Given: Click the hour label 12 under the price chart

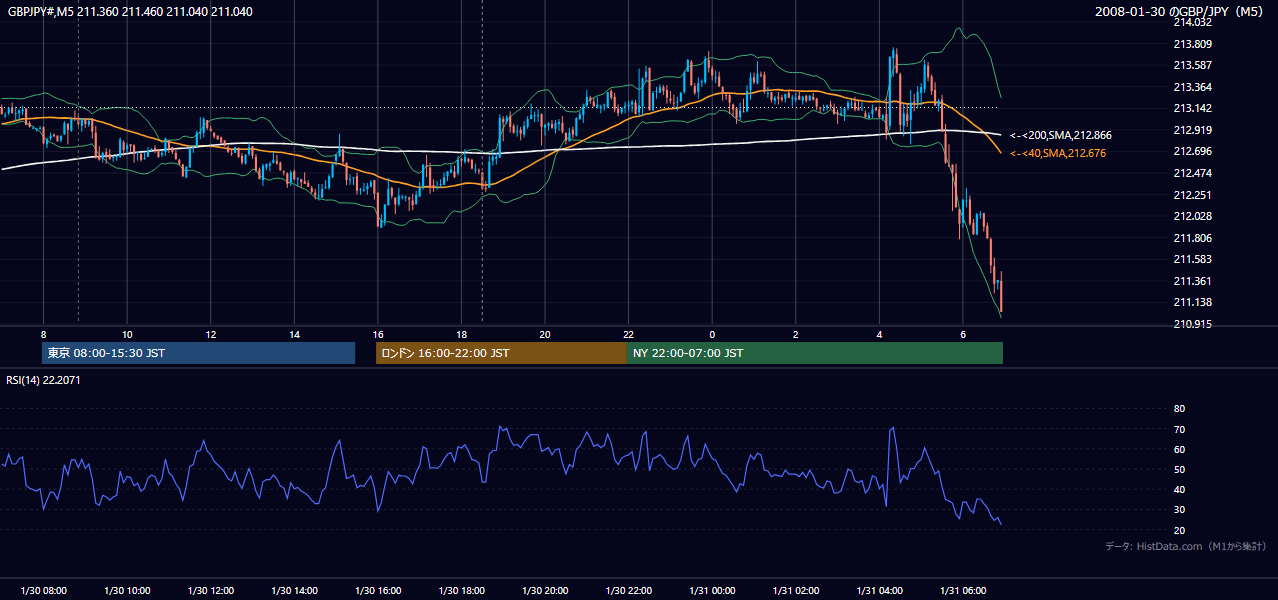Looking at the screenshot, I should (x=211, y=334).
